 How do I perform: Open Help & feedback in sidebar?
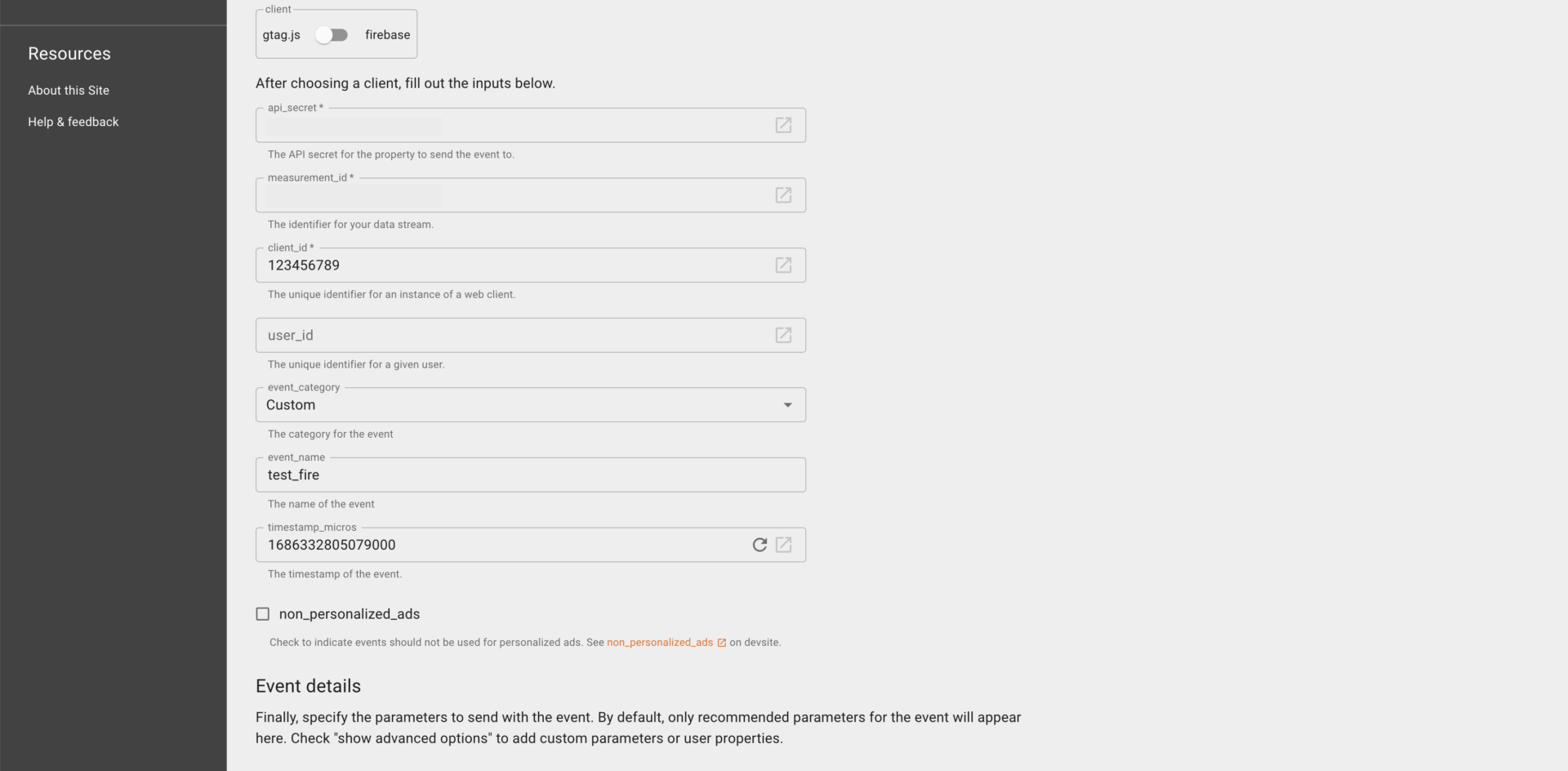coord(73,122)
